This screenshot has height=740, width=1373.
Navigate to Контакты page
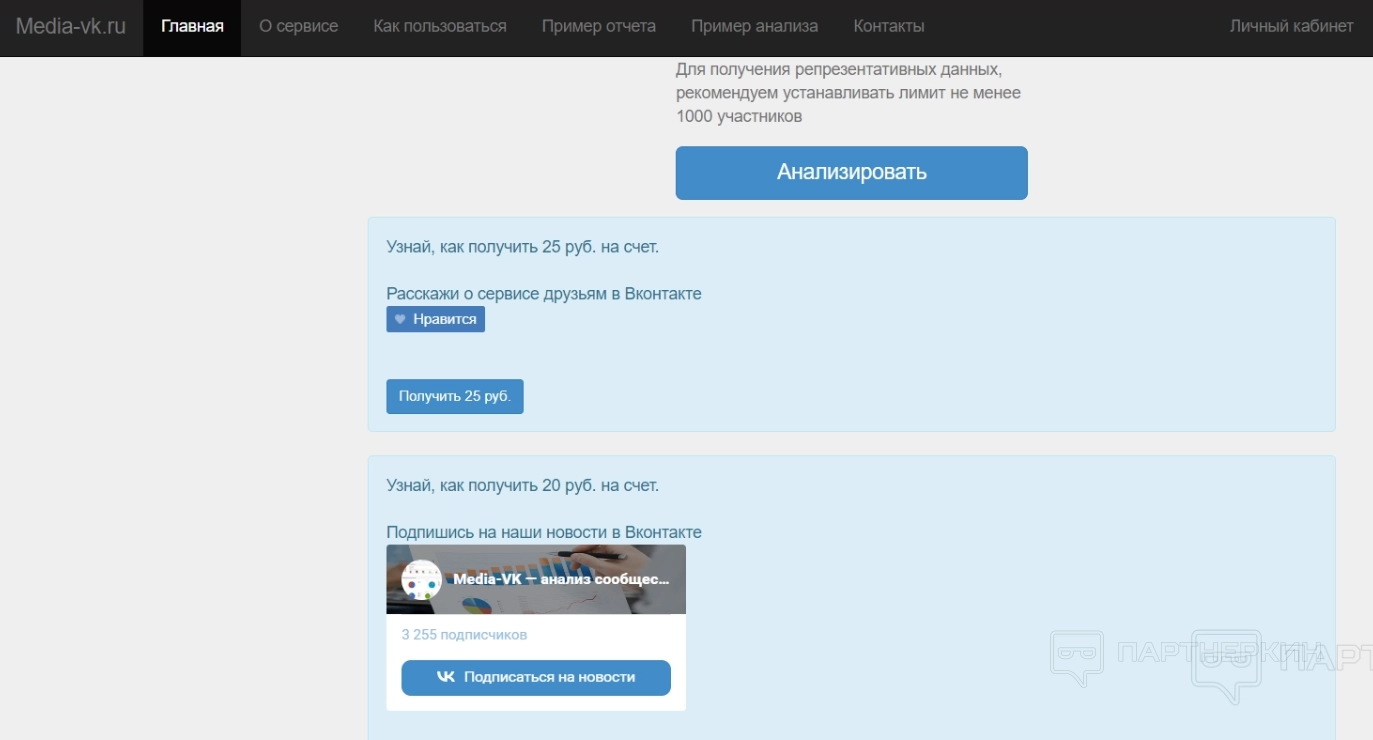click(889, 27)
